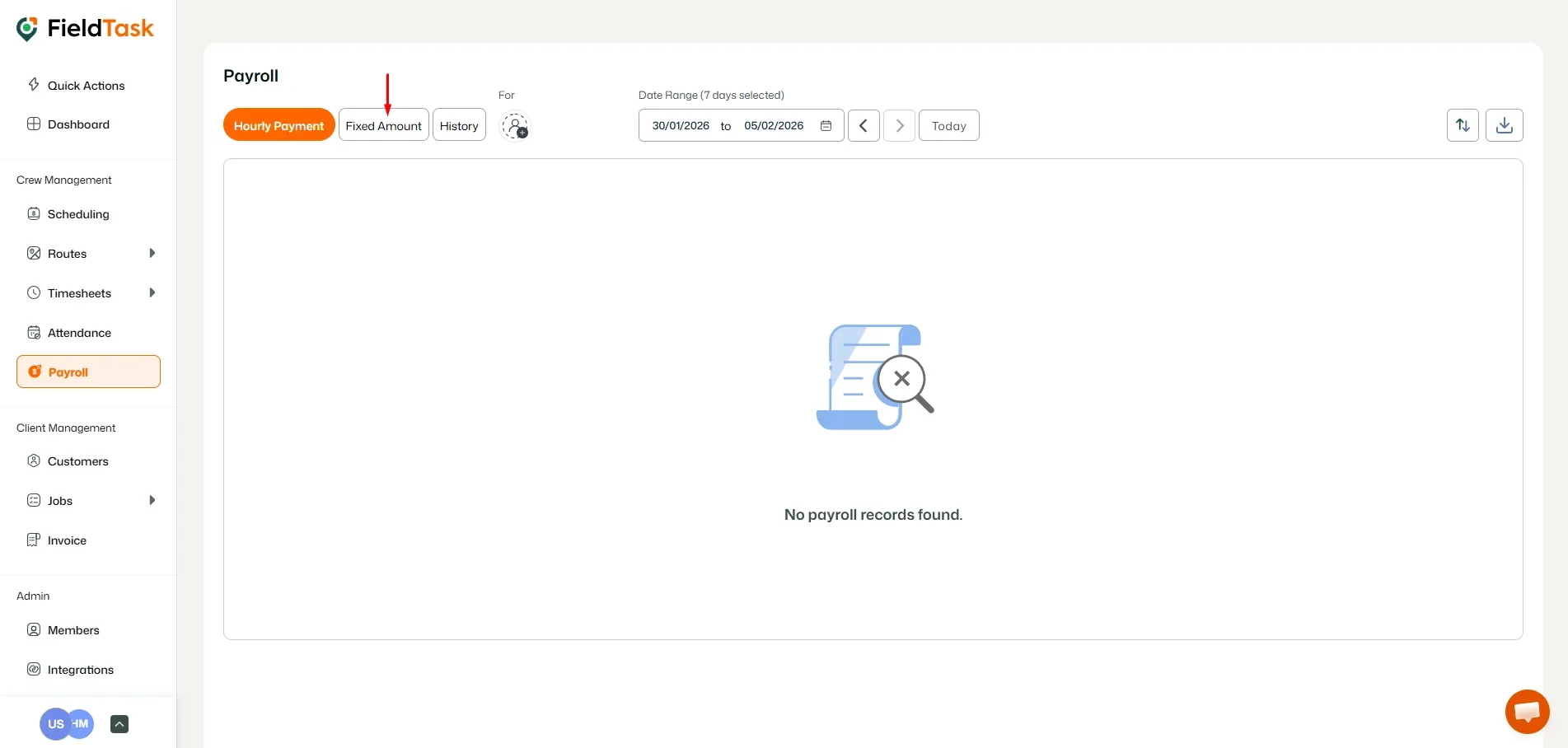Open the chat support bubble
Screen dimensions: 1568x748
click(x=1527, y=711)
